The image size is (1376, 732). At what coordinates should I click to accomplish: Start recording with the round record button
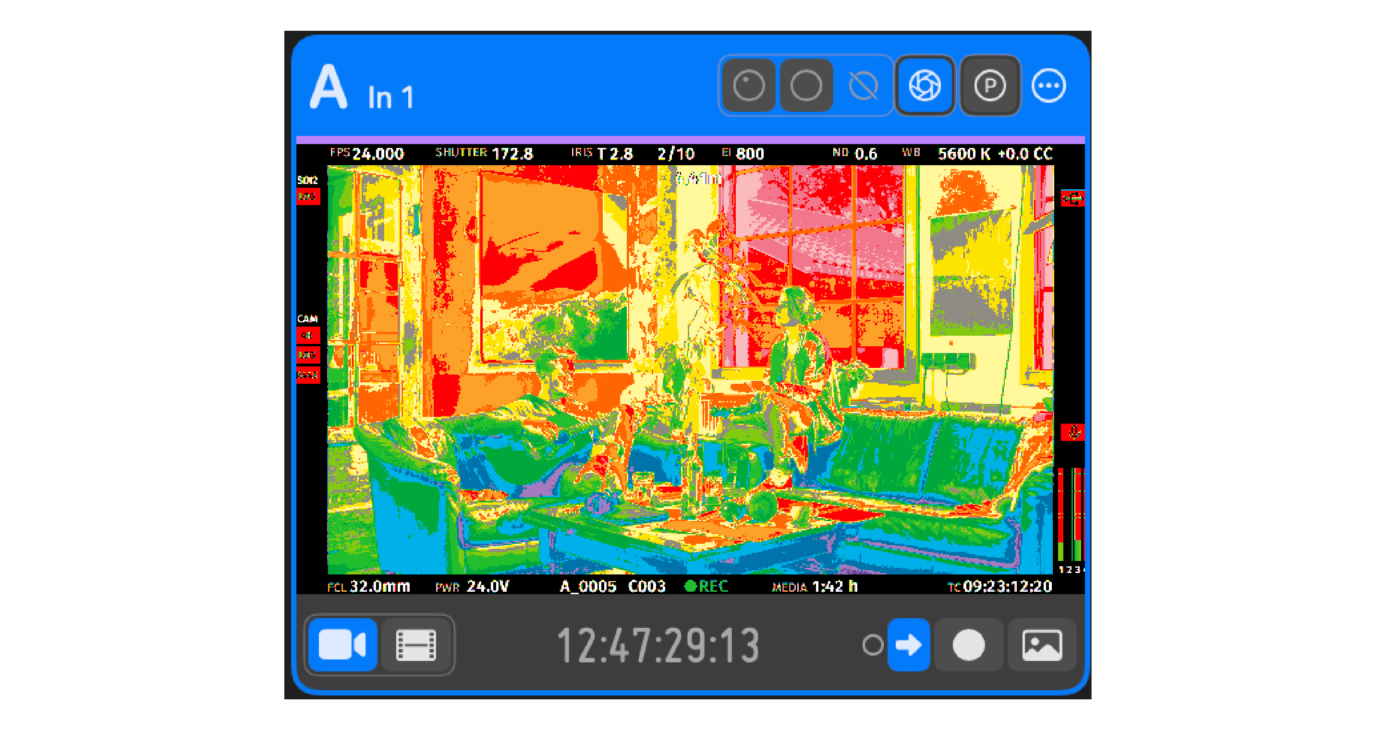tap(969, 645)
